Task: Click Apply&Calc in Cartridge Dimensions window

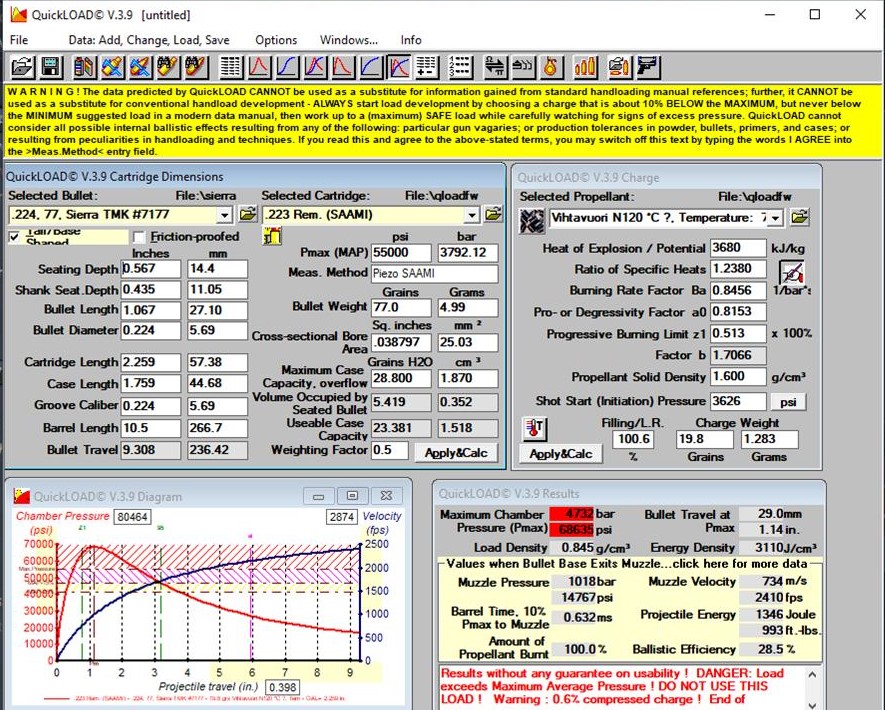Action: [x=456, y=453]
